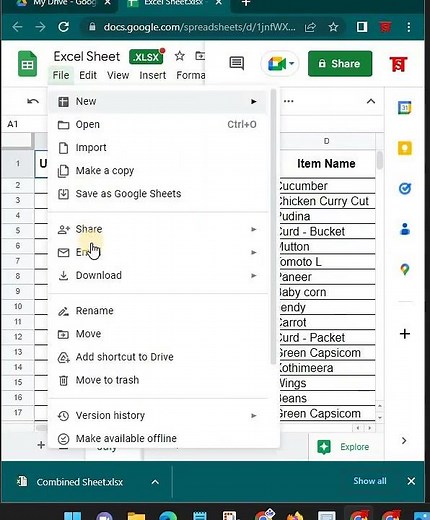The image size is (430, 520).
Task: Expand the New submenu
Action: (158, 101)
